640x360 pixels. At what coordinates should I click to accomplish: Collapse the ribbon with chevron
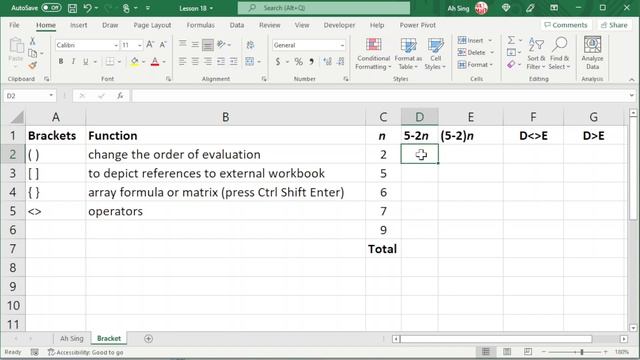point(631,79)
